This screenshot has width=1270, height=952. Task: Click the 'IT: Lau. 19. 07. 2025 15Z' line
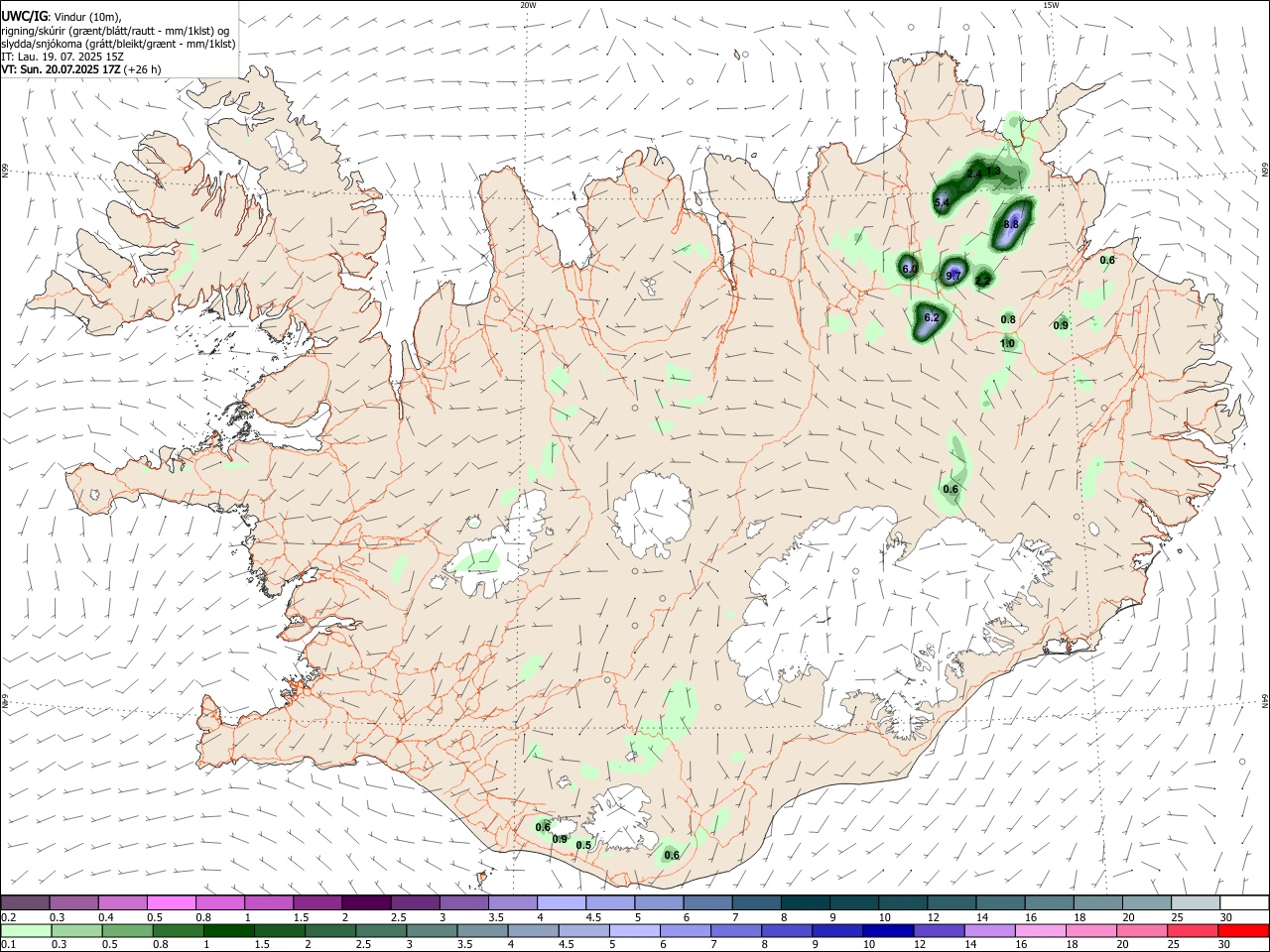63,57
